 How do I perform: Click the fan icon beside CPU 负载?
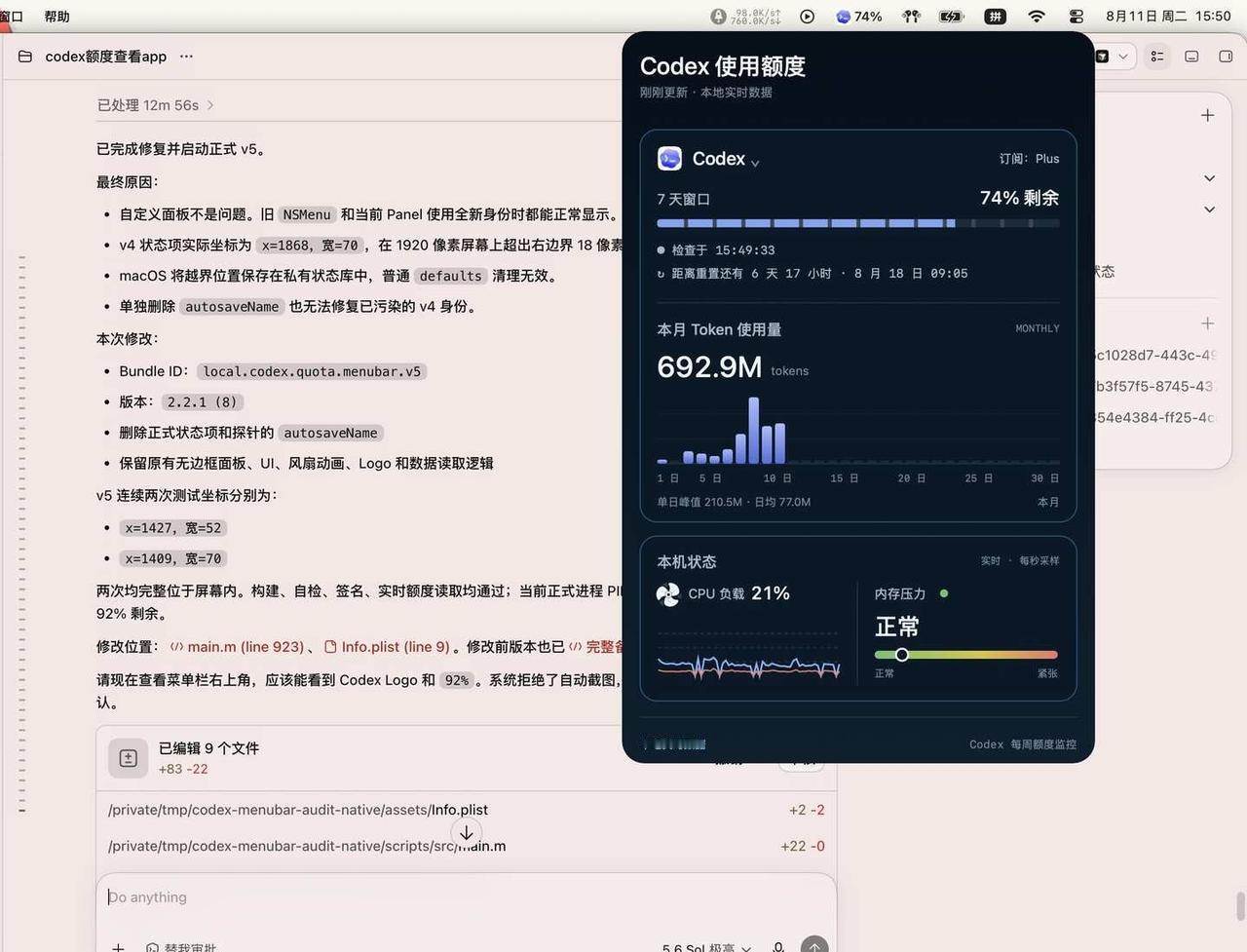tap(668, 593)
